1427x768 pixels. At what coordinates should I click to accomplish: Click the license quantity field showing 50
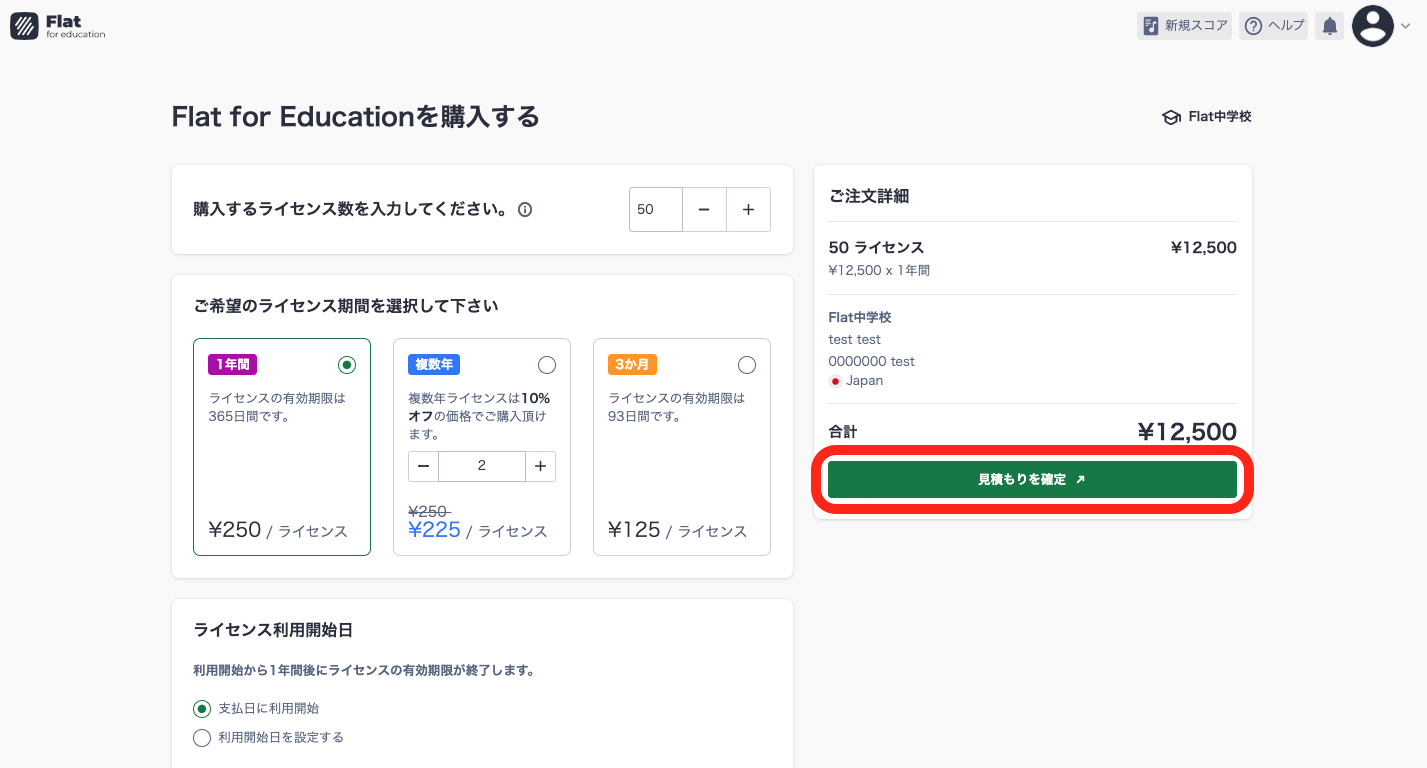click(x=655, y=209)
